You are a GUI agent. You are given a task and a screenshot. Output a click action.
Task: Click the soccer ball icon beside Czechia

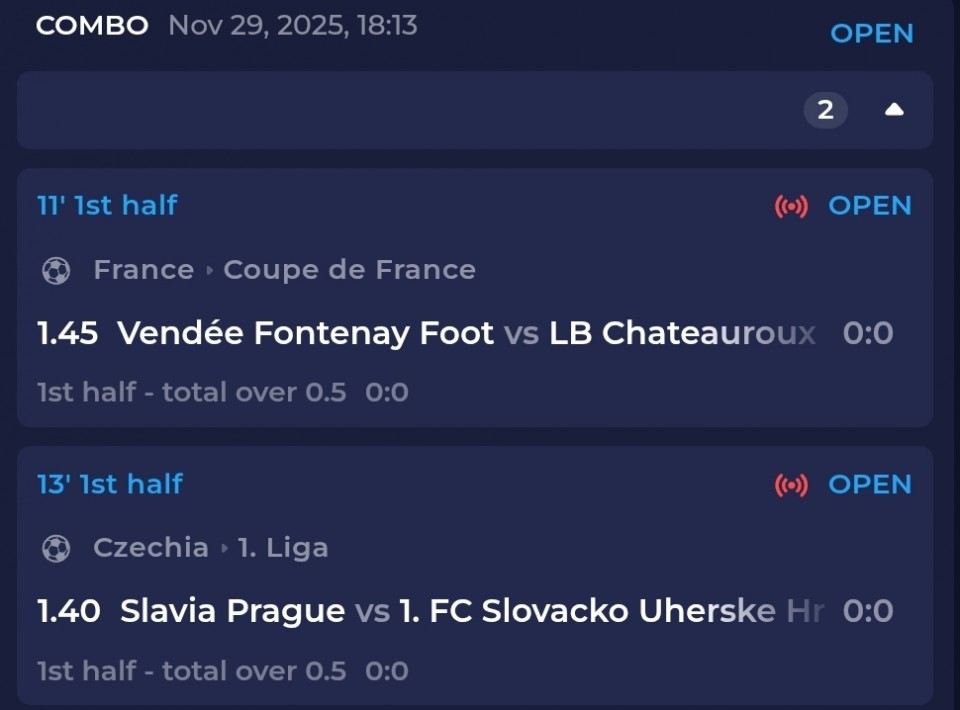point(56,548)
